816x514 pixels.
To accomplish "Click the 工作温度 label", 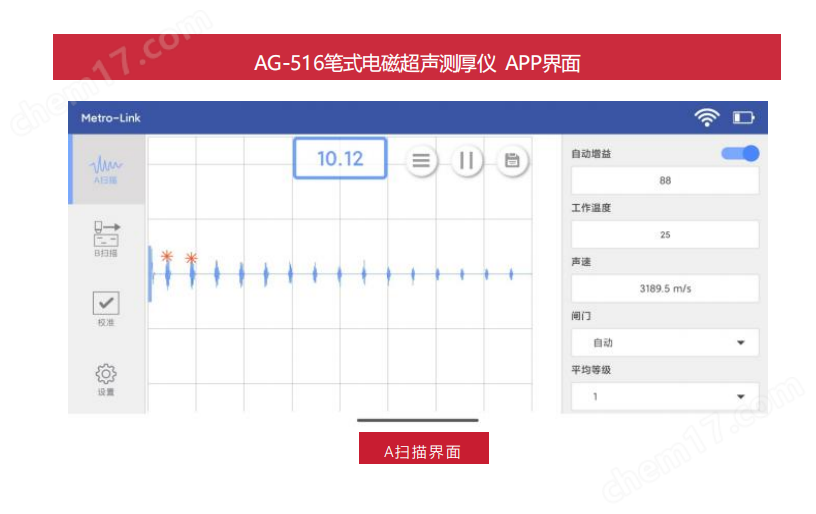I will pyautogui.click(x=591, y=208).
